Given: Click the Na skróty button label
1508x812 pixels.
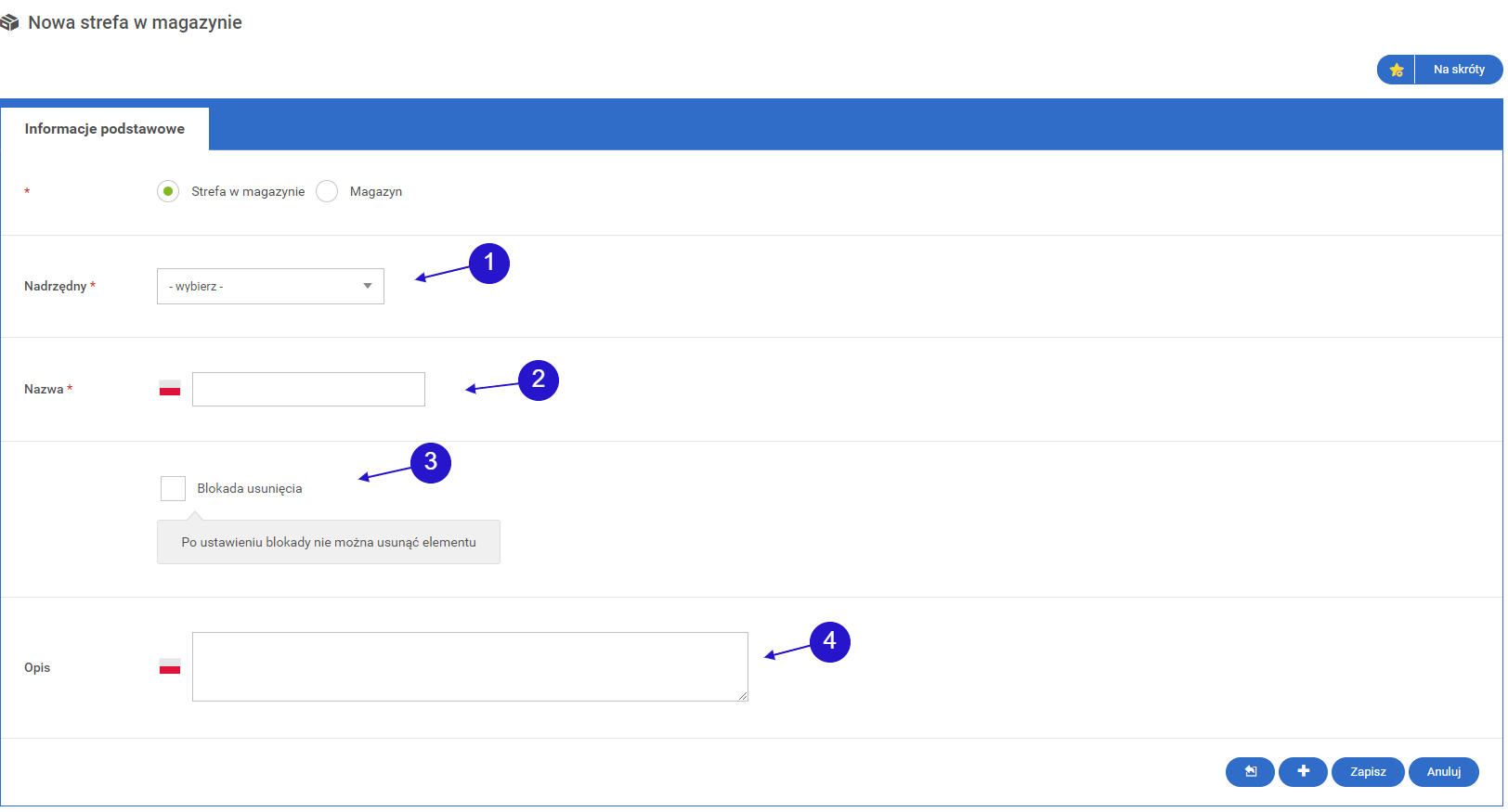Looking at the screenshot, I should pos(1459,70).
